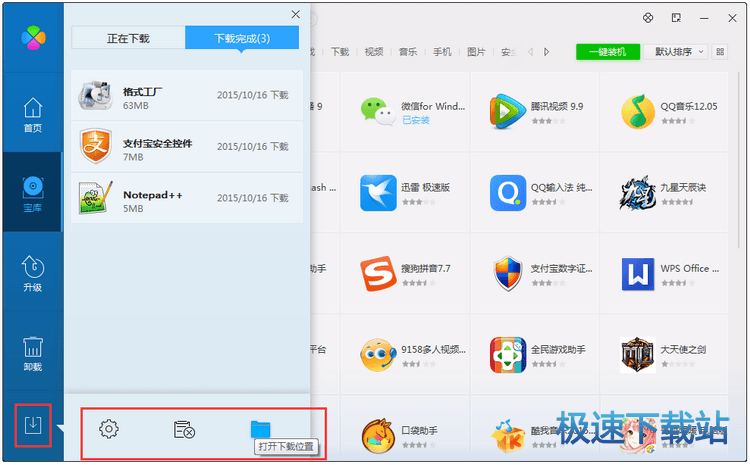
Task: Select the QQ输入法 app icon
Action: [507, 193]
